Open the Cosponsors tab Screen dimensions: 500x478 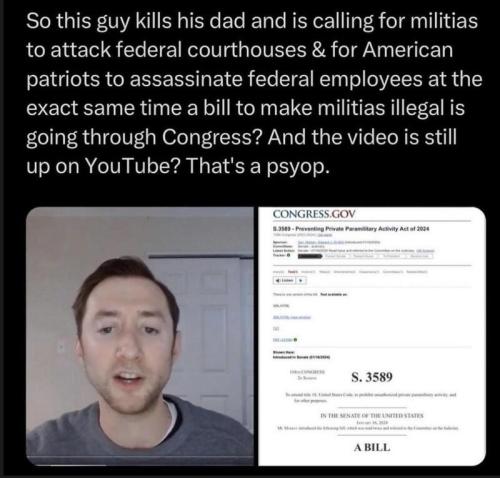[369, 272]
